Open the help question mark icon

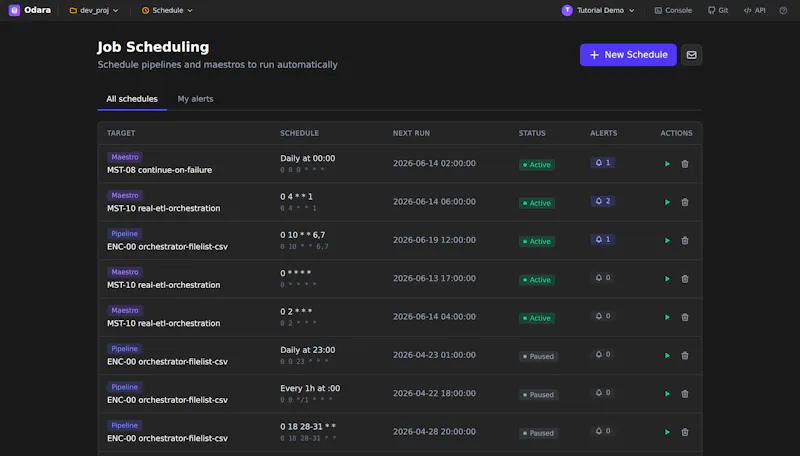(783, 10)
